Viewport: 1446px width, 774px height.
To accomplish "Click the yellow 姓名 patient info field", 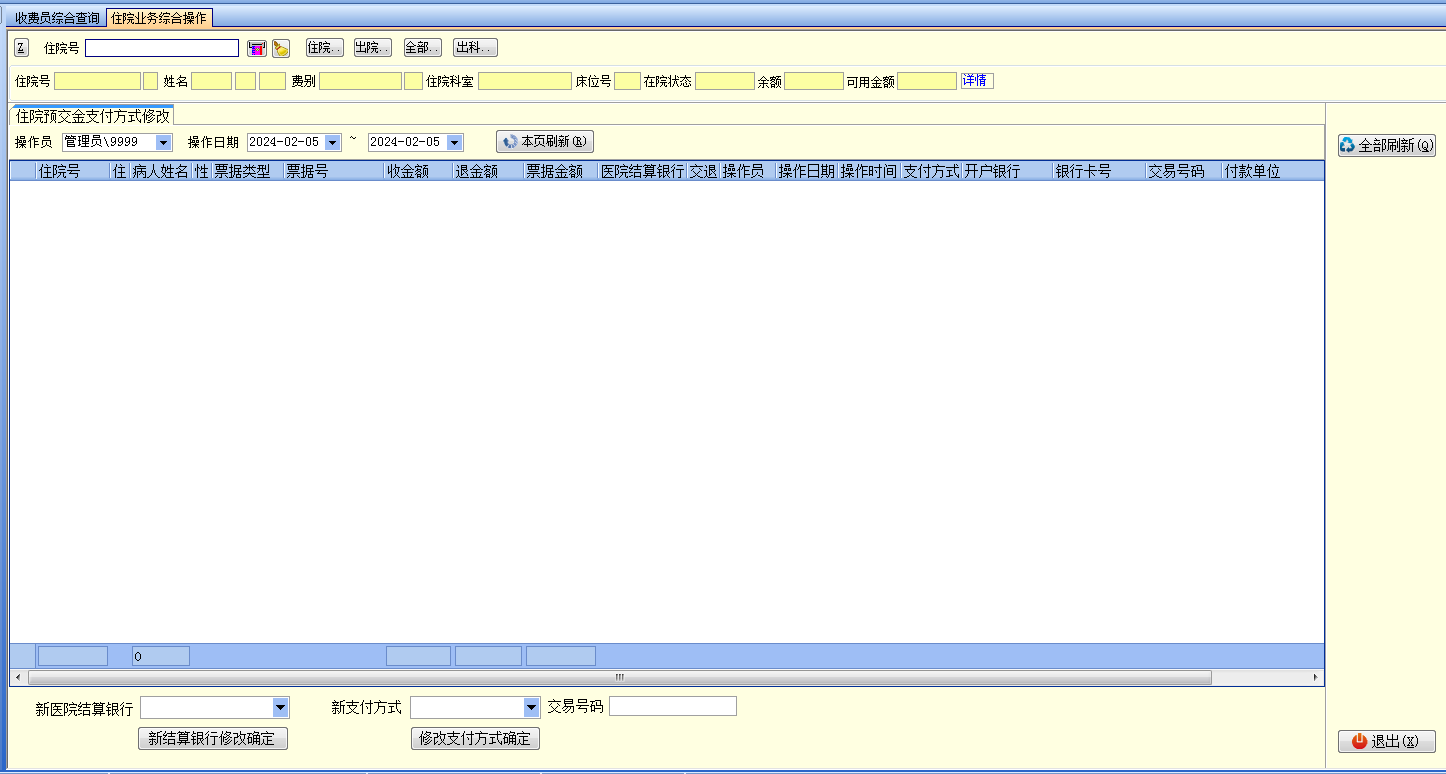I will click(211, 82).
